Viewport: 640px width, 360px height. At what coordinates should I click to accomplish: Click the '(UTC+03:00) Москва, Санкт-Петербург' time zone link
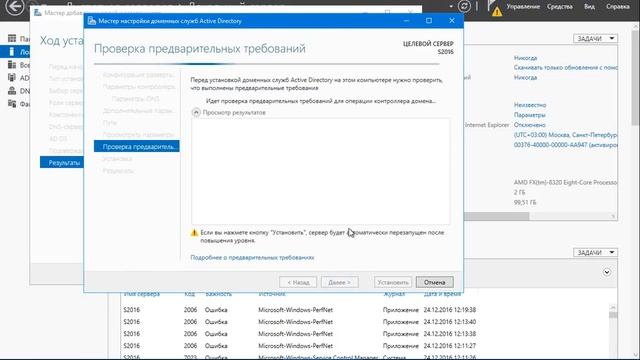click(565, 135)
